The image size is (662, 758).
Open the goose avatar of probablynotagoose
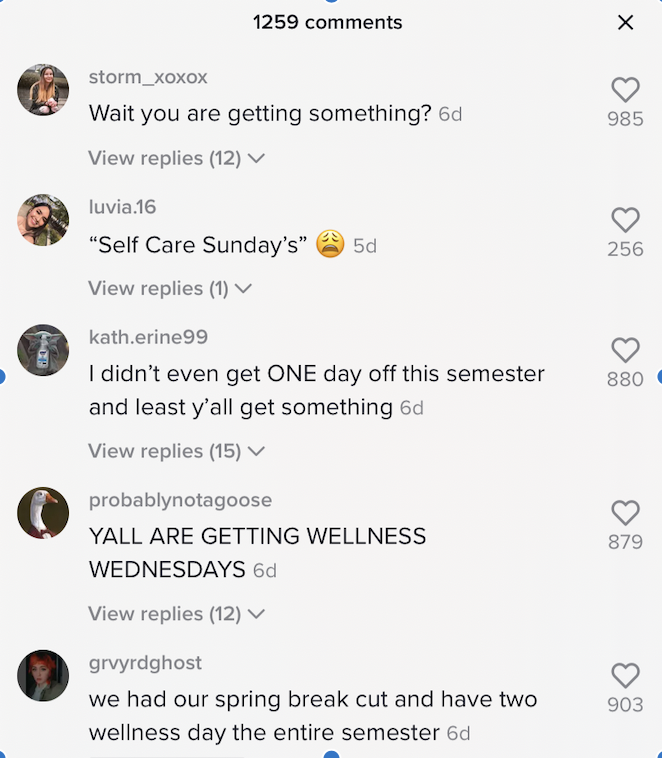pos(44,513)
